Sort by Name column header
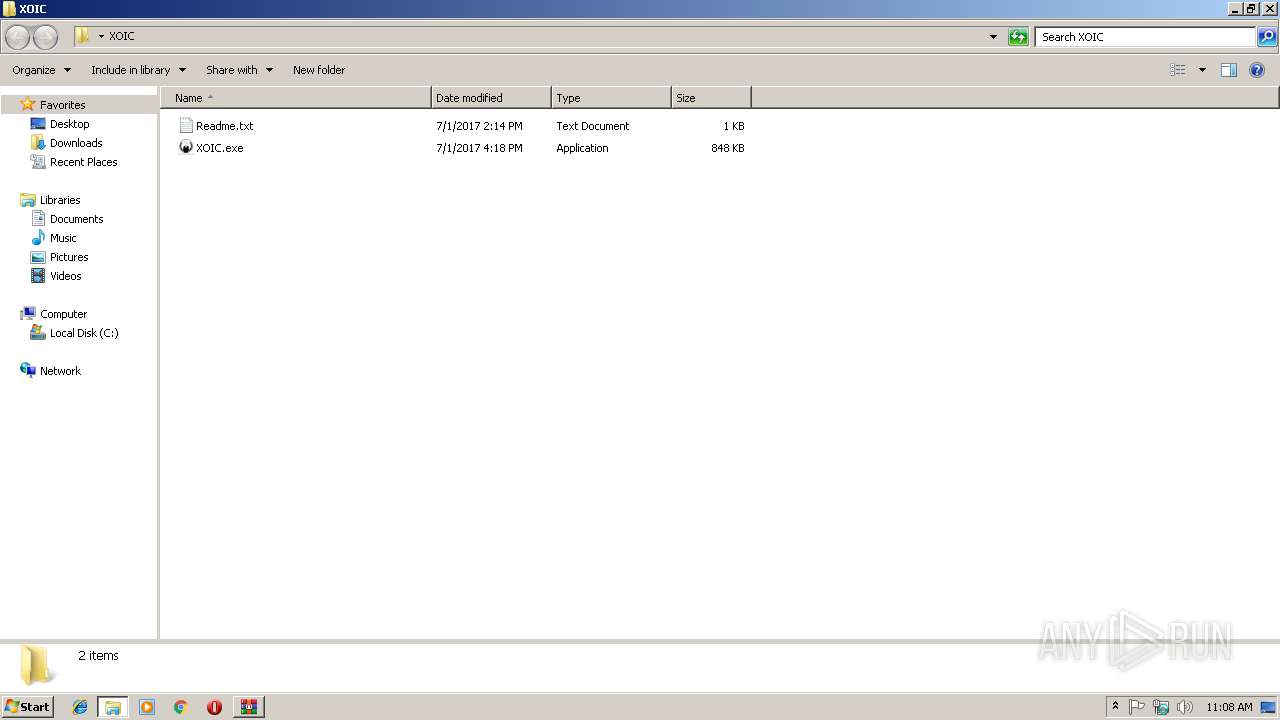Viewport: 1280px width, 720px height. 295,98
